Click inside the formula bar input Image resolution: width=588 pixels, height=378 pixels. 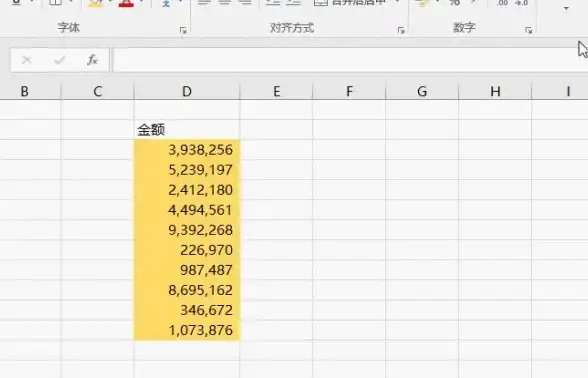[350, 60]
